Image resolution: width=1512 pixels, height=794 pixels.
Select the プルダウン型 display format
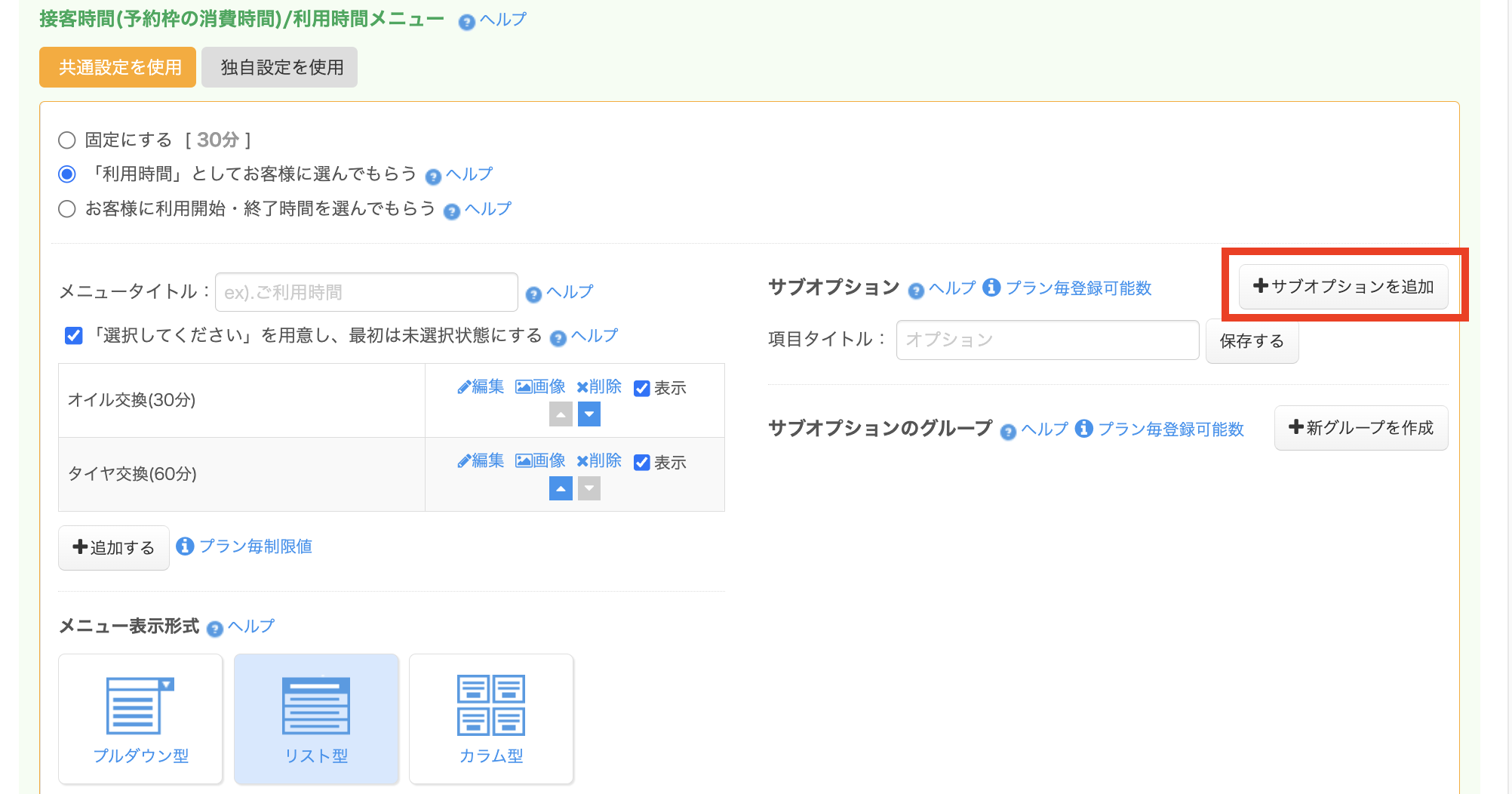(x=140, y=719)
